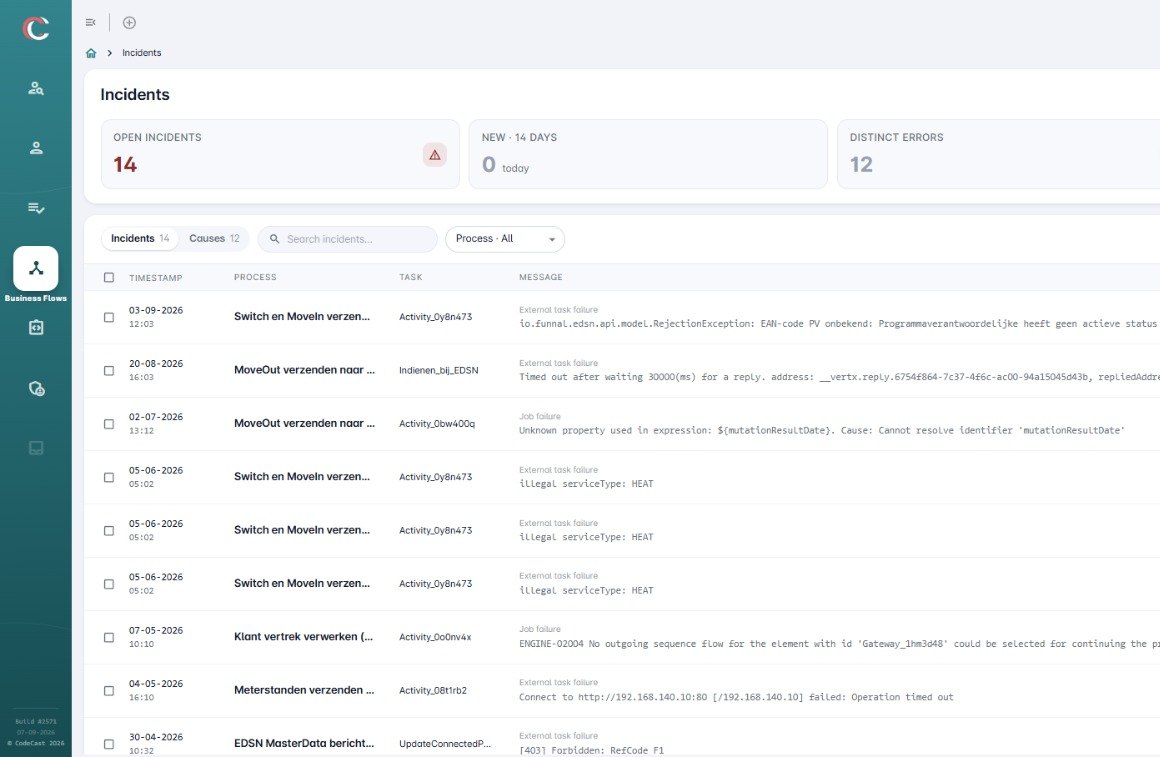This screenshot has width=1160, height=757.
Task: Switch to the Causes tab
Action: (x=214, y=238)
